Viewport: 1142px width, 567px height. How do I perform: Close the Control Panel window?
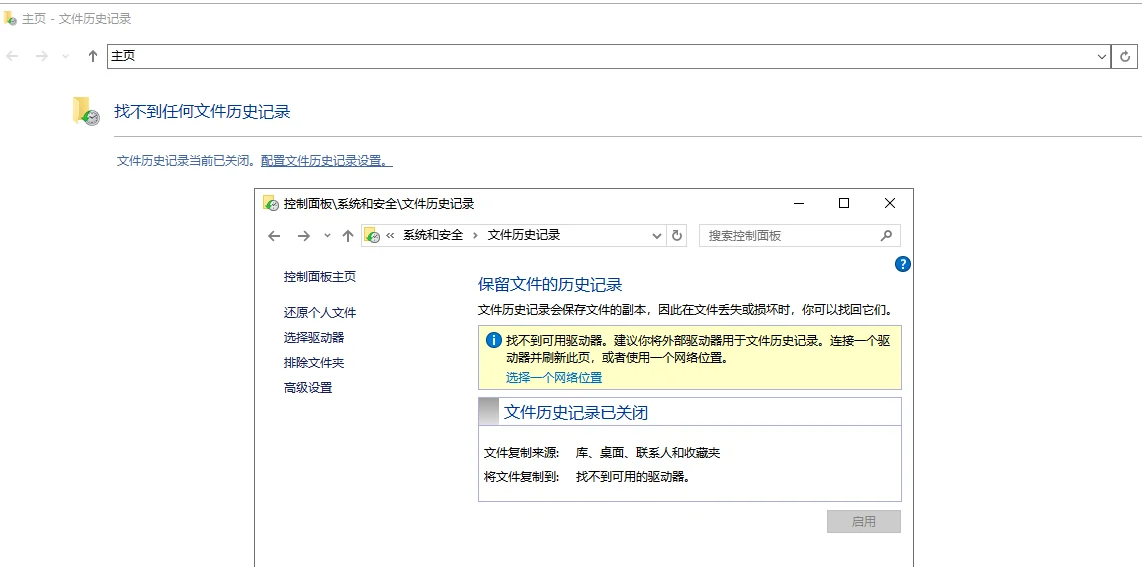pos(889,204)
